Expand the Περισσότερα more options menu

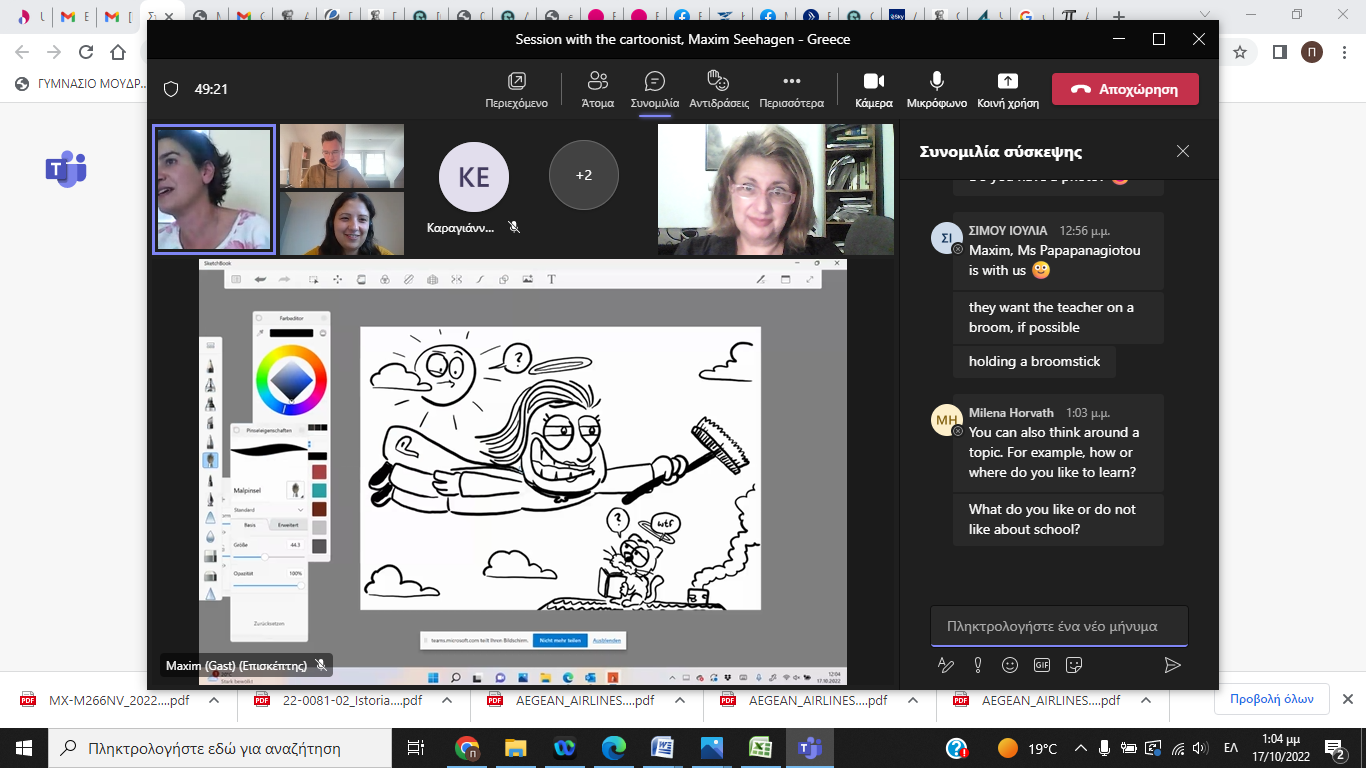click(791, 89)
